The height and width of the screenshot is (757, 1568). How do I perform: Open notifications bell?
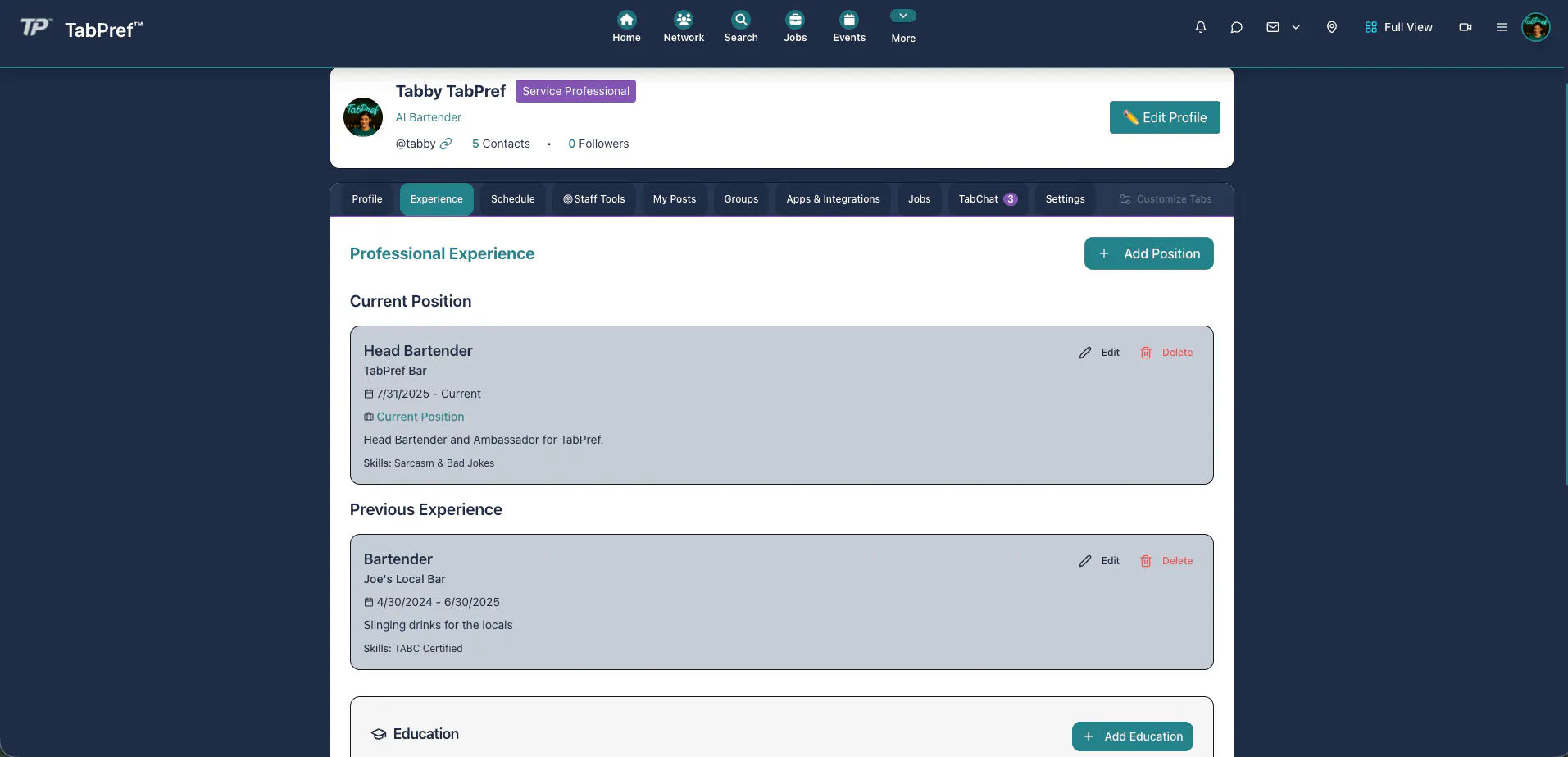click(1201, 27)
